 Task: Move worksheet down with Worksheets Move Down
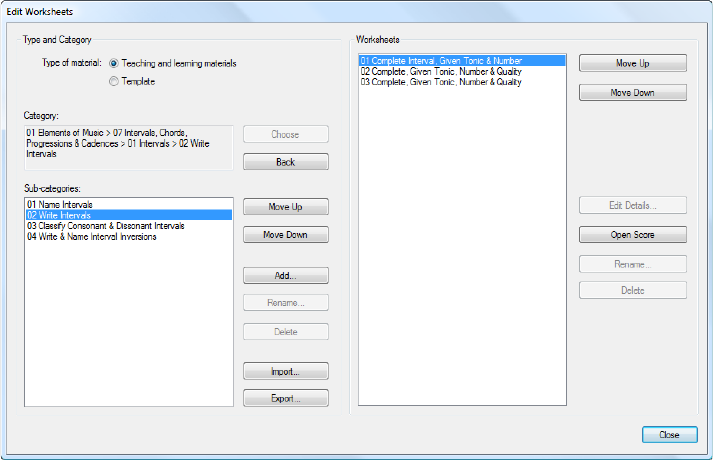633,92
